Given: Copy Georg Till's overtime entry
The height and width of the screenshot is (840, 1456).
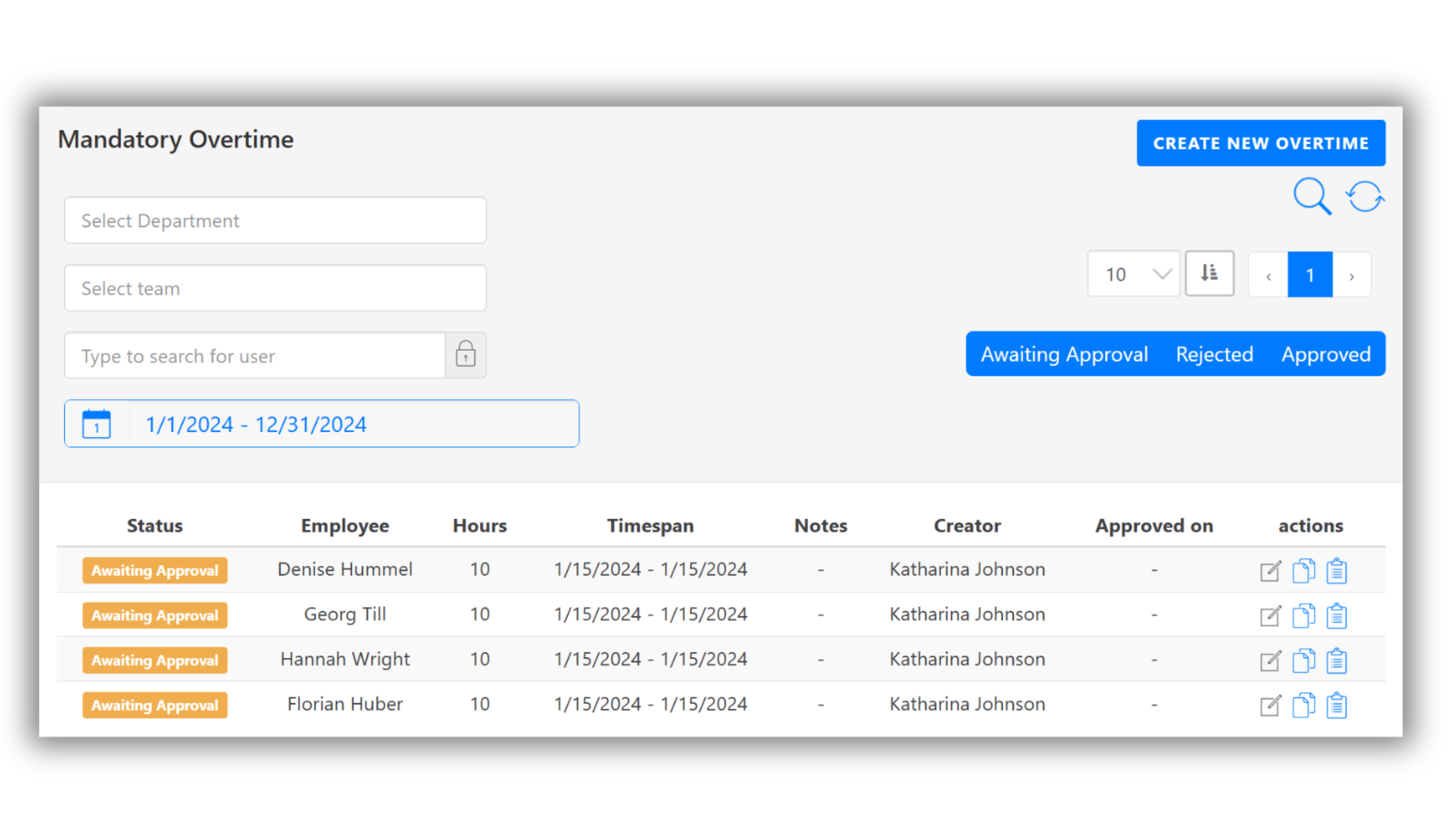Looking at the screenshot, I should point(1303,616).
